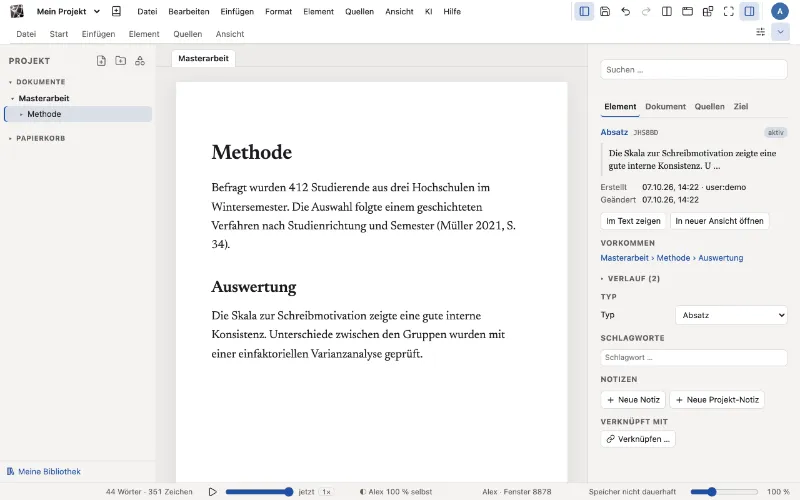Click the 100 % zoom value

(778, 492)
